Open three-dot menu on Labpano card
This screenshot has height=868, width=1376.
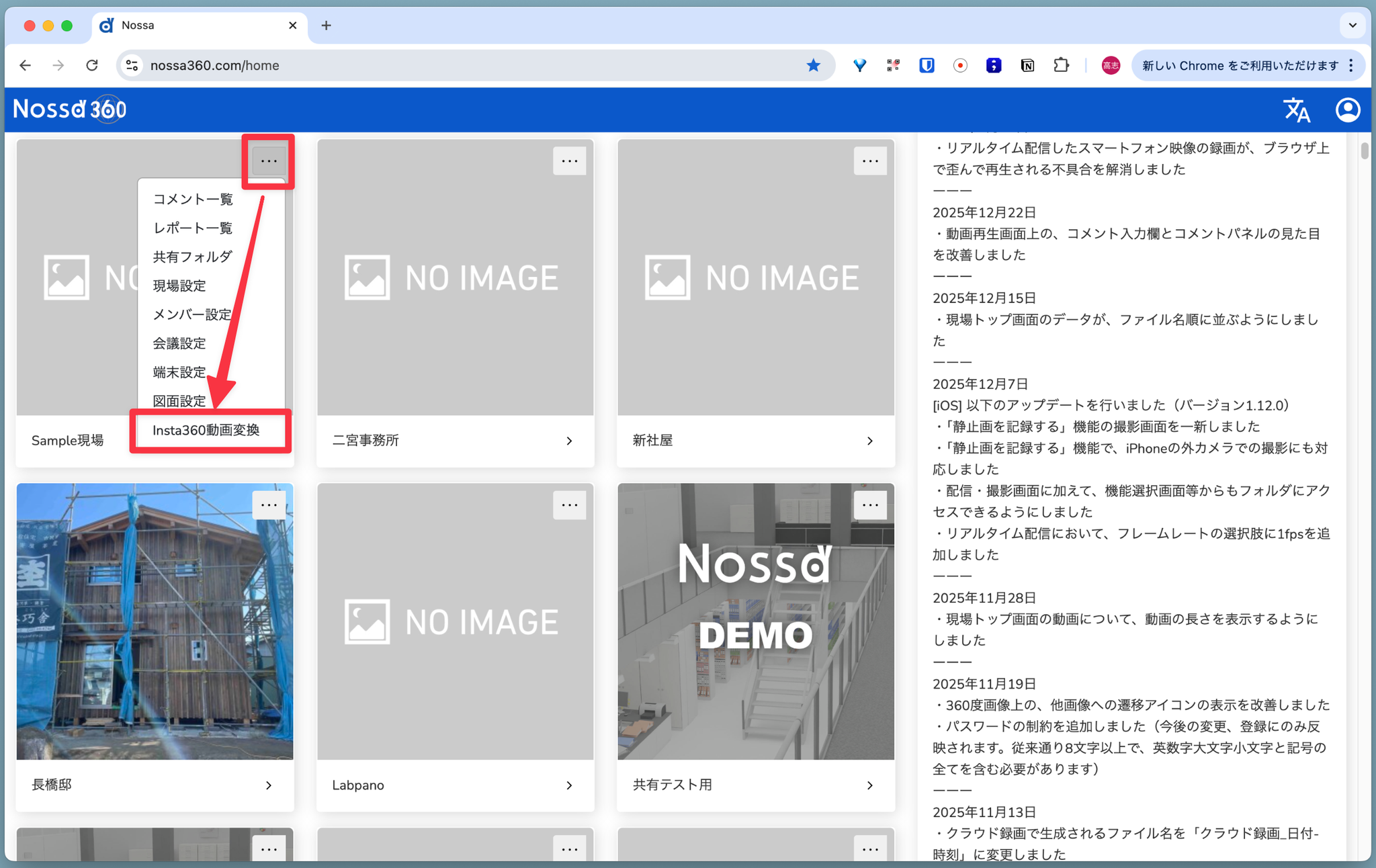[x=569, y=505]
